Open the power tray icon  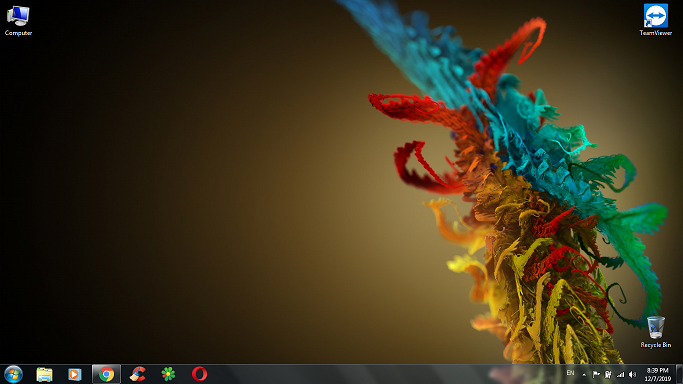[x=608, y=374]
